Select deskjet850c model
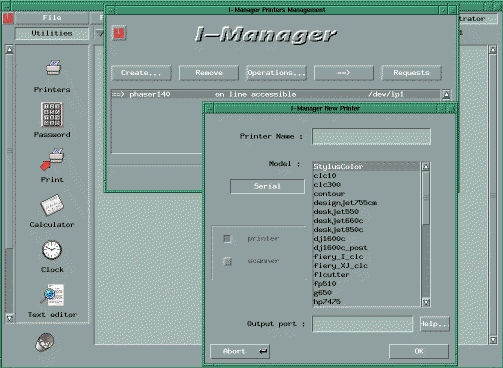503x368 pixels. (x=366, y=229)
